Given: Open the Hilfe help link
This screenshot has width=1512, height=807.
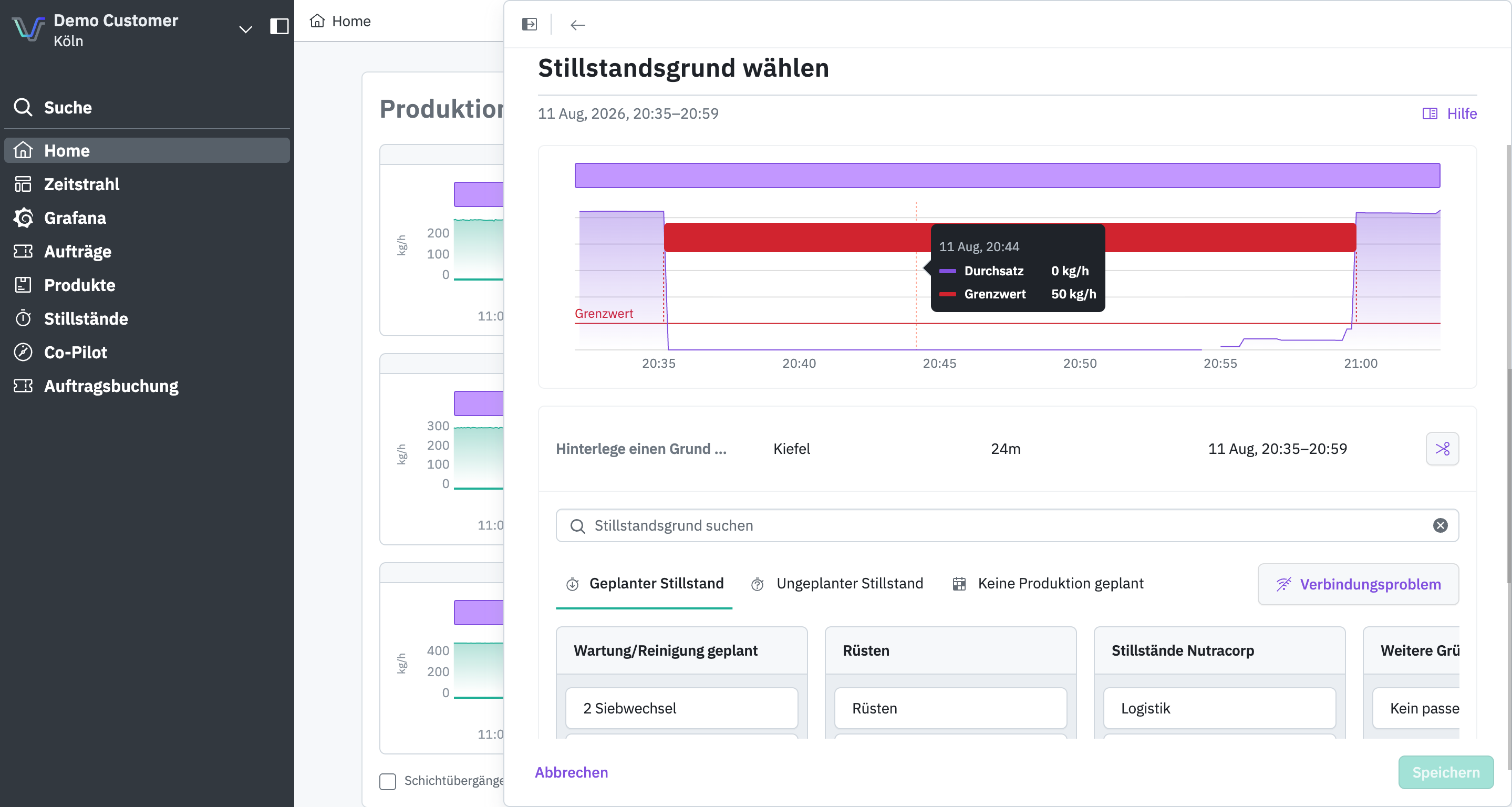Looking at the screenshot, I should (x=1449, y=113).
